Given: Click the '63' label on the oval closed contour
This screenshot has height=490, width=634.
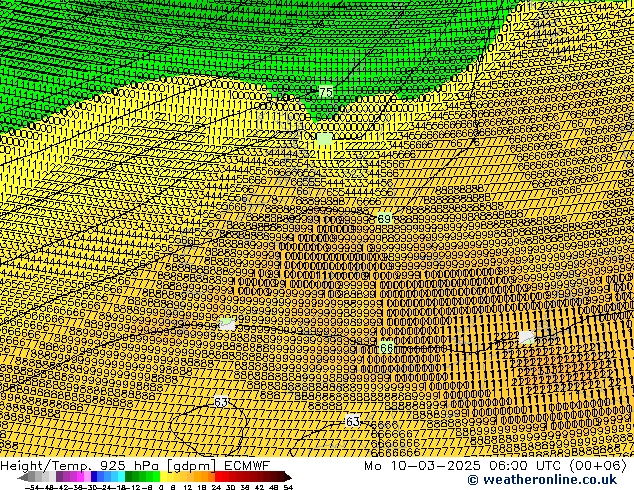Looking at the screenshot, I should [x=221, y=402].
